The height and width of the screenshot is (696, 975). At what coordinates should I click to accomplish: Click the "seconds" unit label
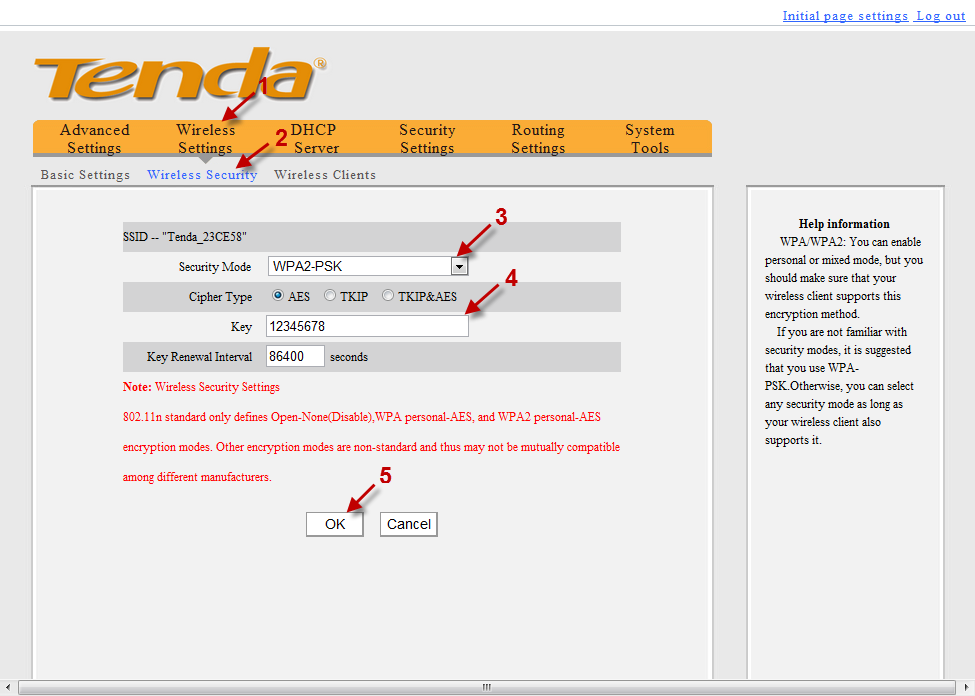349,357
